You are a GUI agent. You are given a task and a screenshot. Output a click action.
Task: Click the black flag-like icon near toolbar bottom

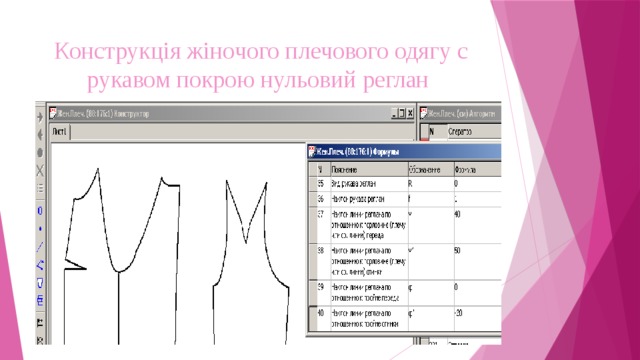[40, 323]
